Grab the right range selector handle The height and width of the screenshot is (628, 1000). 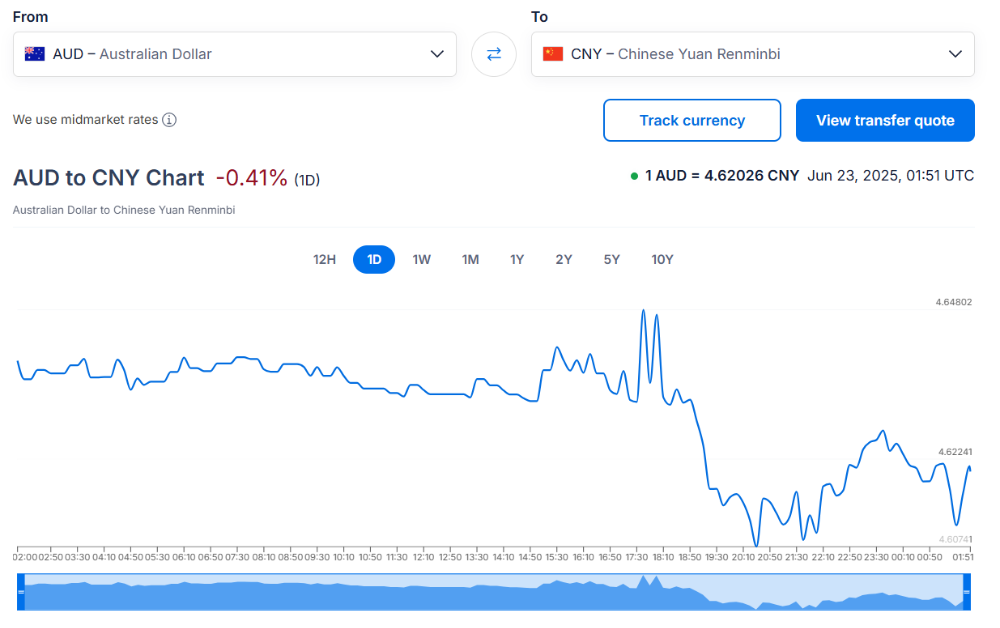[967, 592]
